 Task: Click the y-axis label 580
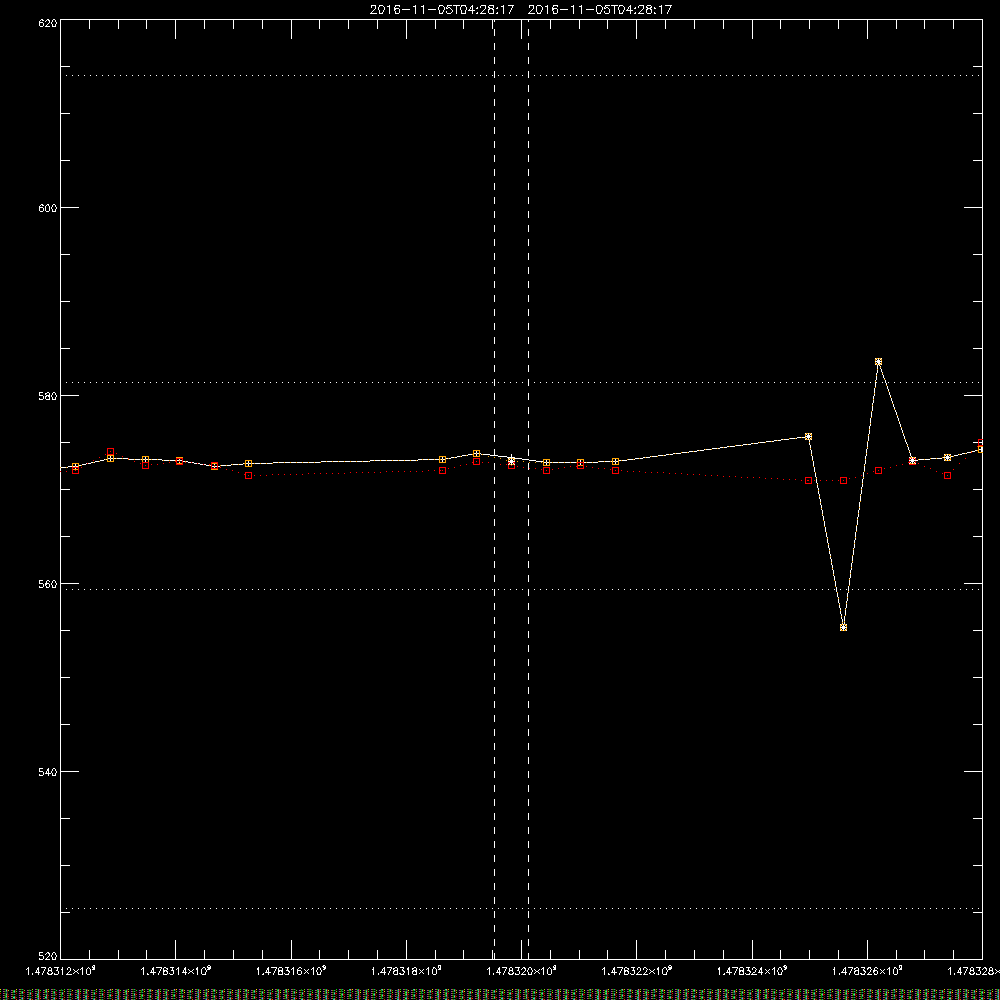coord(48,397)
